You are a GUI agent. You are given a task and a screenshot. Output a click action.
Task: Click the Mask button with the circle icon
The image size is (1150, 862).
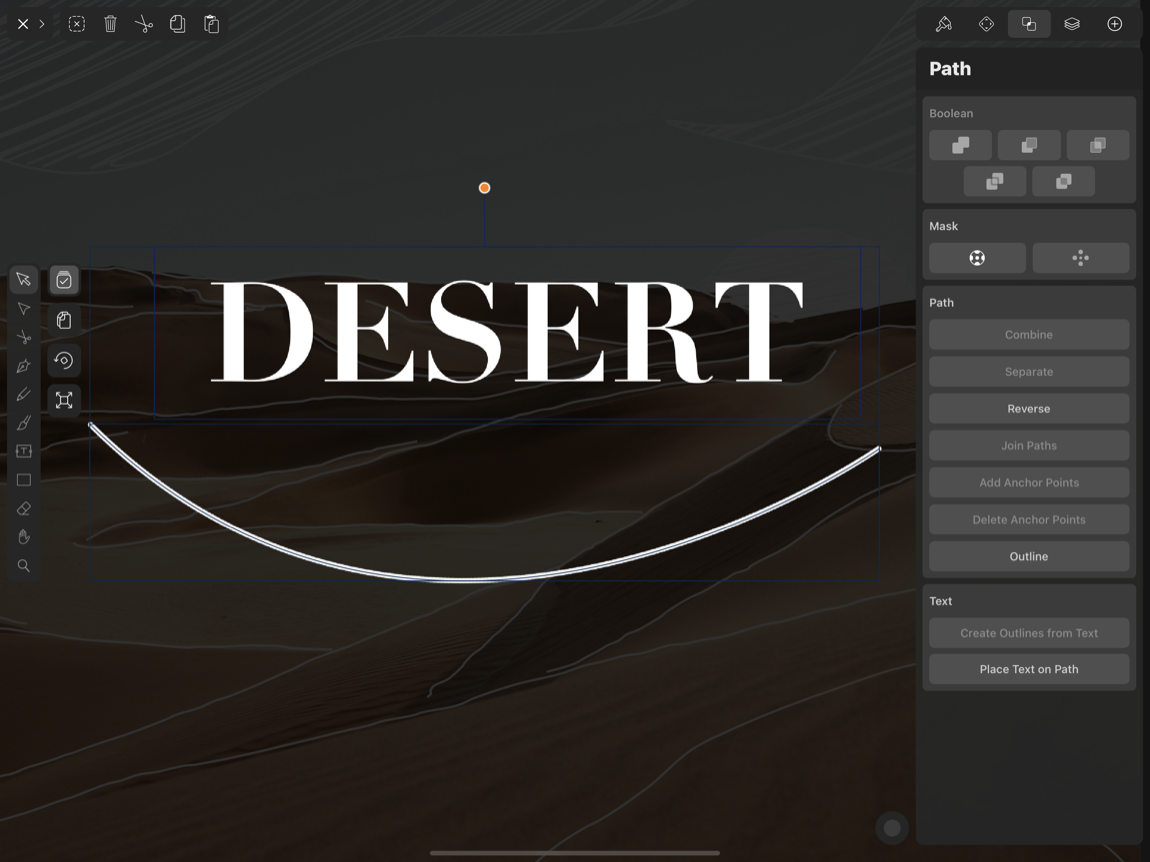[977, 257]
